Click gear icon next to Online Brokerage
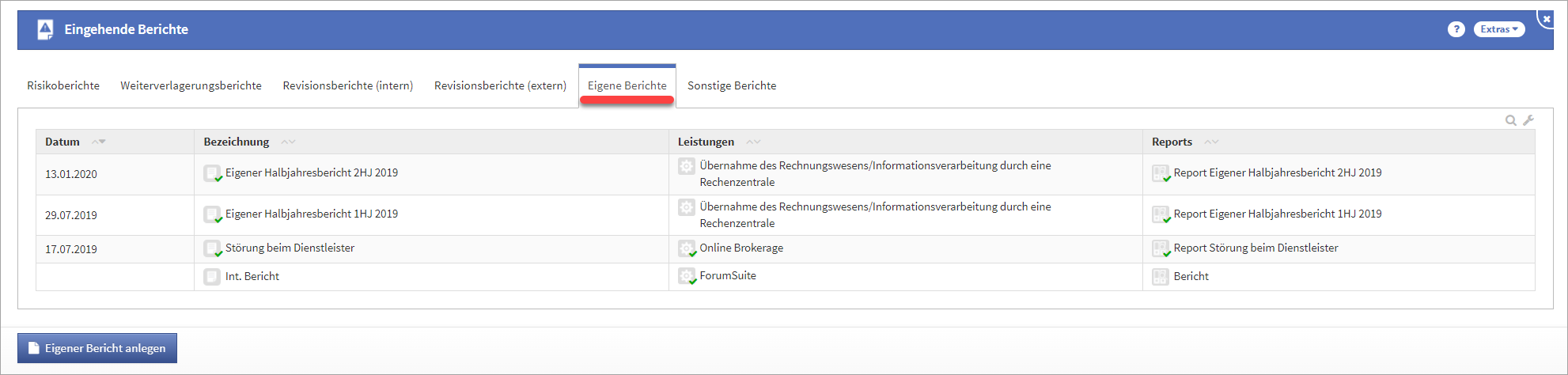1568x375 pixels. (x=686, y=248)
